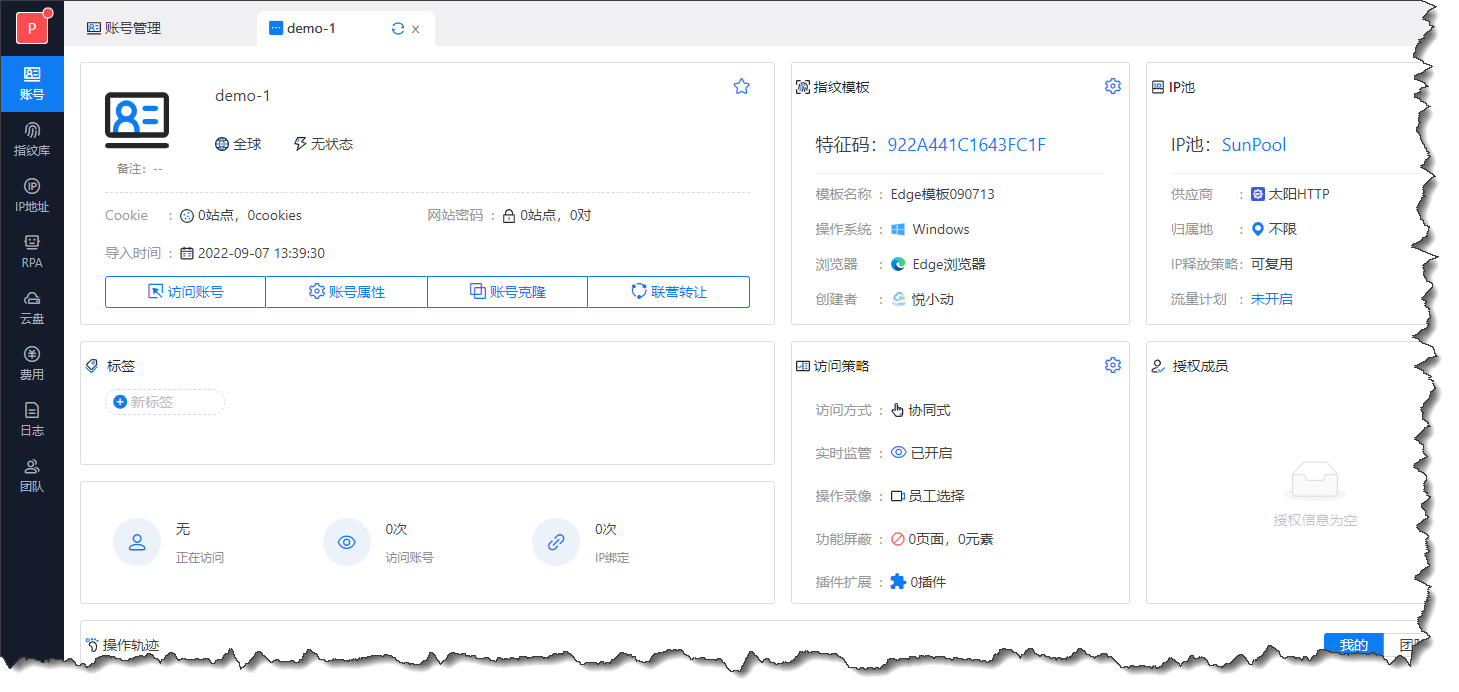Viewport: 1459px width, 692px height.
Task: Open the 云盘 cloud drive
Action: click(32, 308)
